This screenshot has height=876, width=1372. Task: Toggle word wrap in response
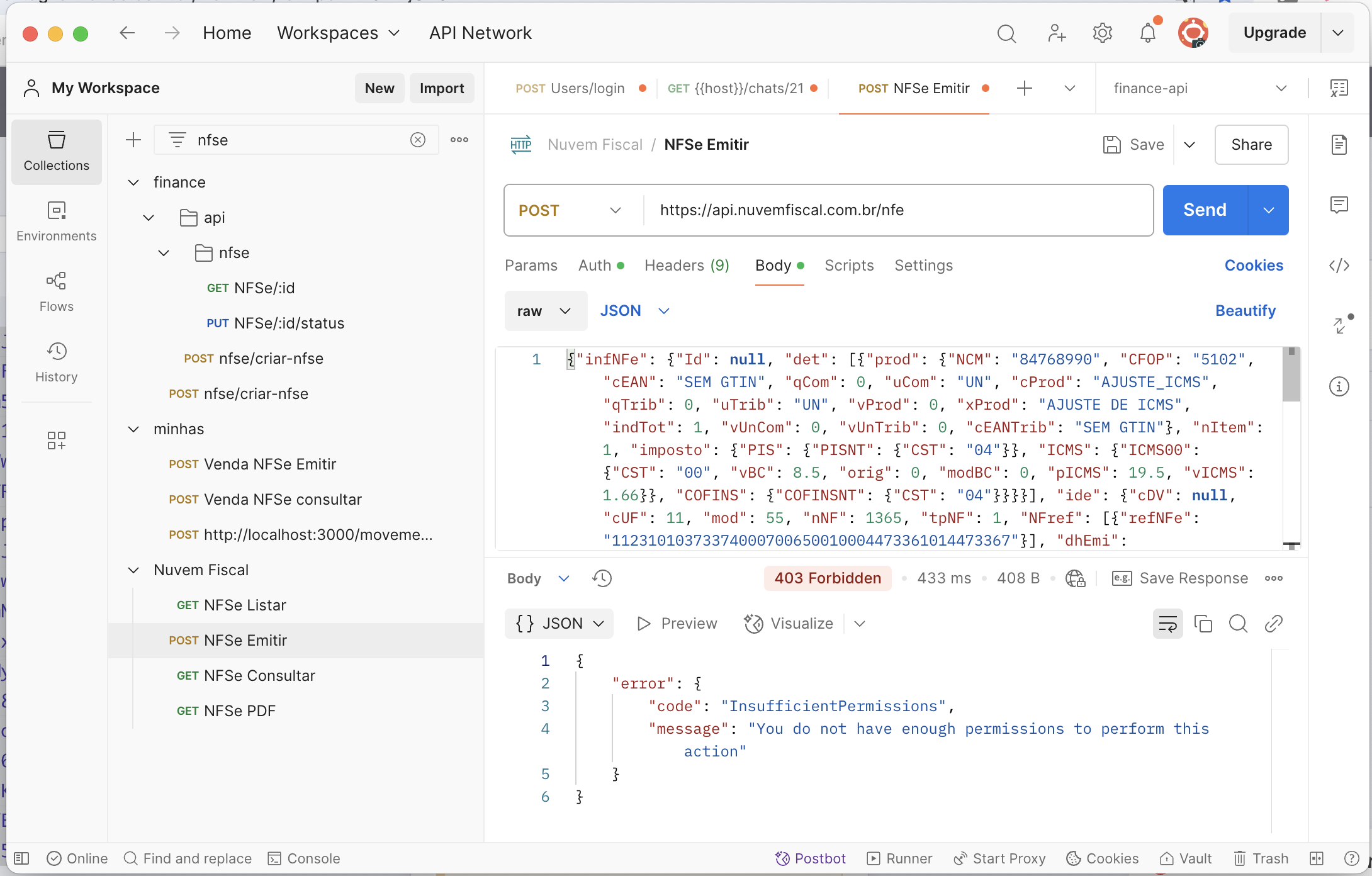[1168, 624]
